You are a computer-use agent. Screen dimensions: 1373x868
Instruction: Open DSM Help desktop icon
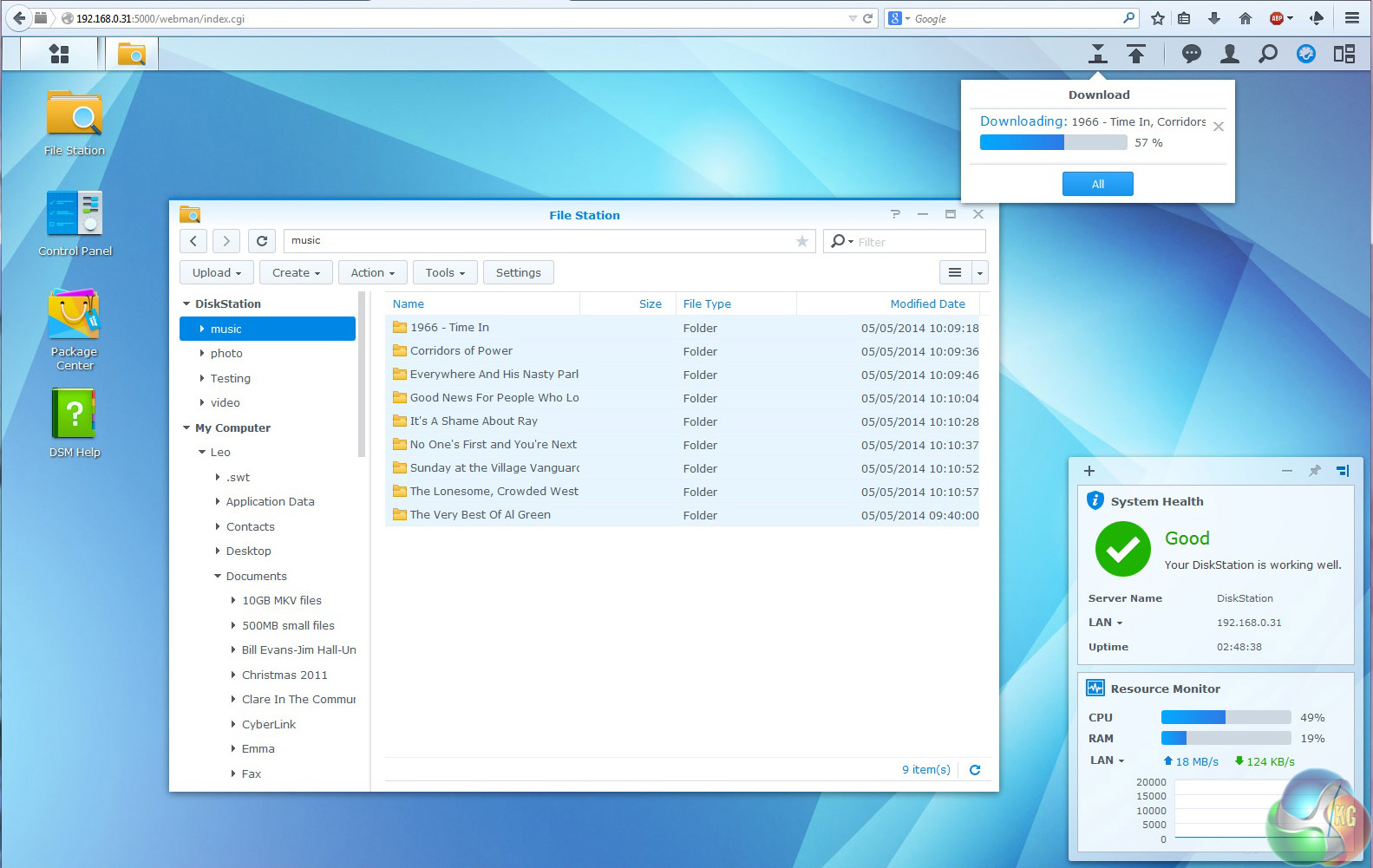[75, 414]
